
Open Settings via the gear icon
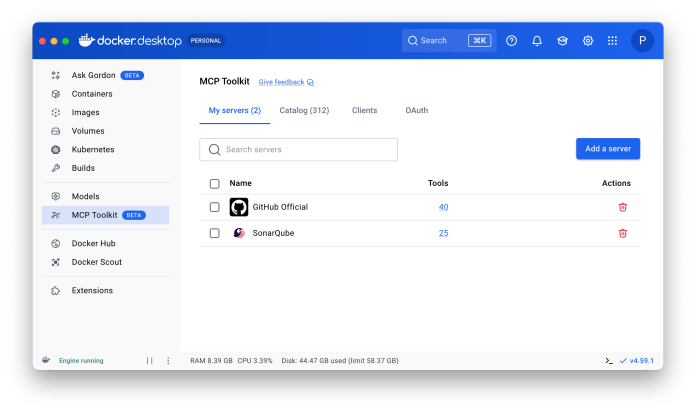588,41
